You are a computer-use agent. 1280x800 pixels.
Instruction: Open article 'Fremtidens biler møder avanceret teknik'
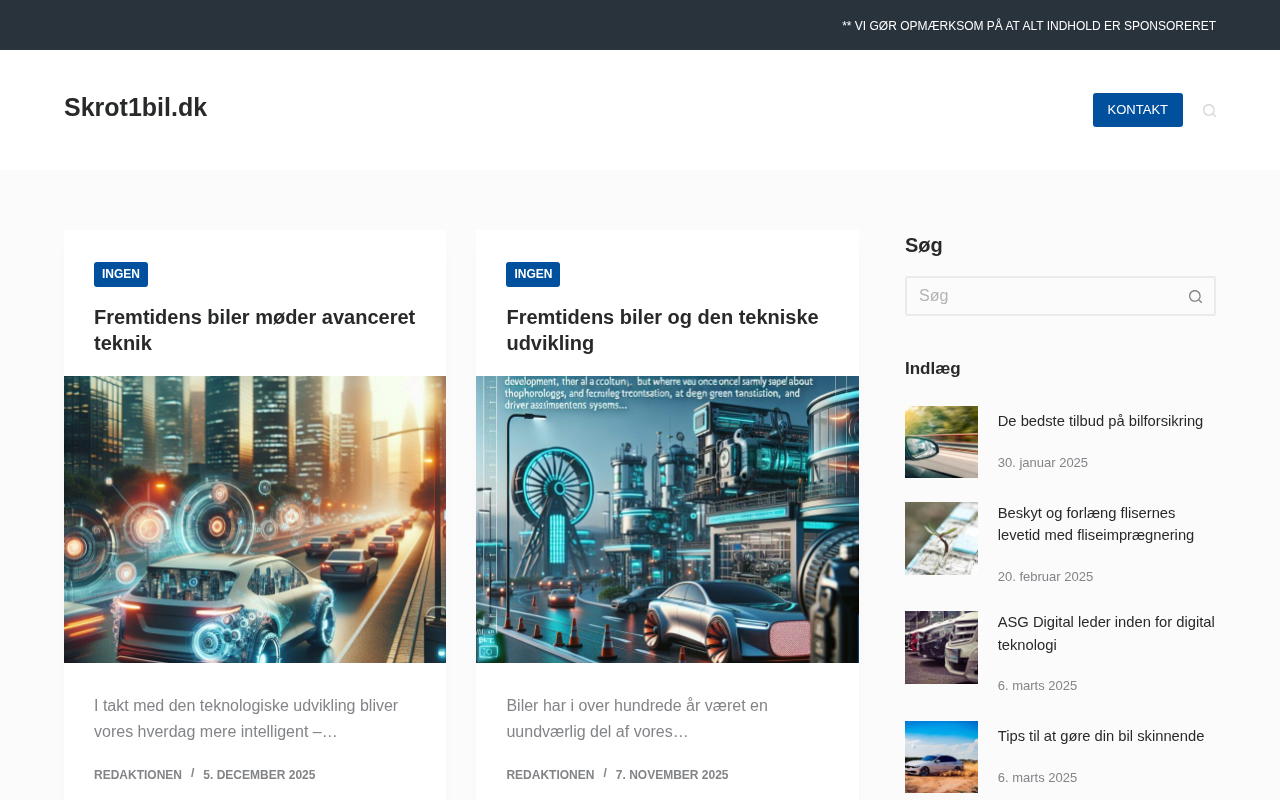click(254, 330)
